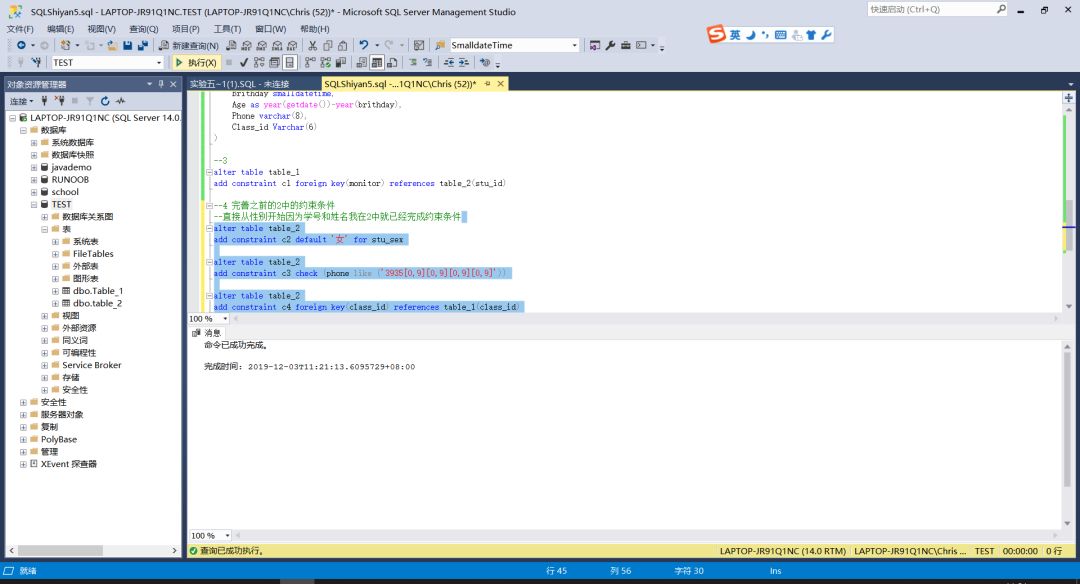Open the TEST database selector dropdown
Screen dimensions: 1080x584
[158, 63]
